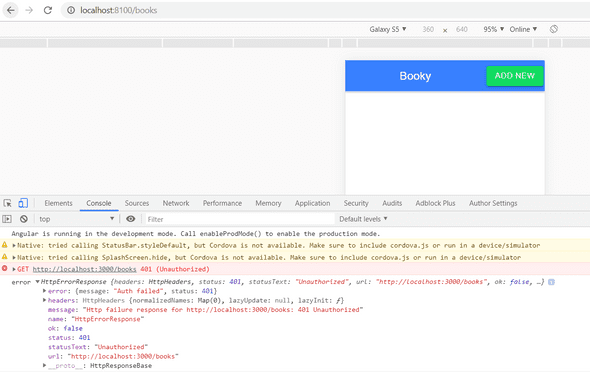Open the Author Settings tab
The height and width of the screenshot is (373, 590).
[493, 203]
